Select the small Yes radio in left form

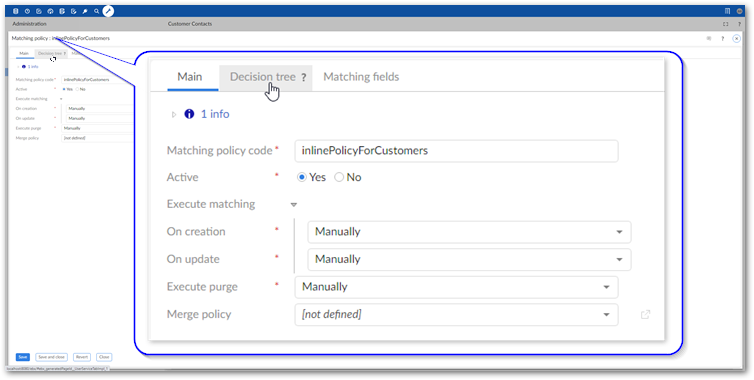point(64,89)
